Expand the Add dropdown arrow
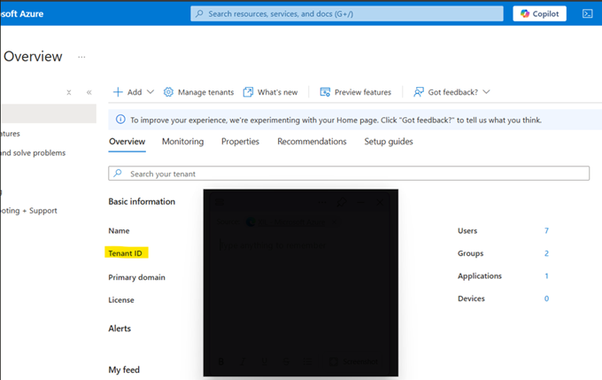Image resolution: width=602 pixels, height=380 pixels. 150,92
